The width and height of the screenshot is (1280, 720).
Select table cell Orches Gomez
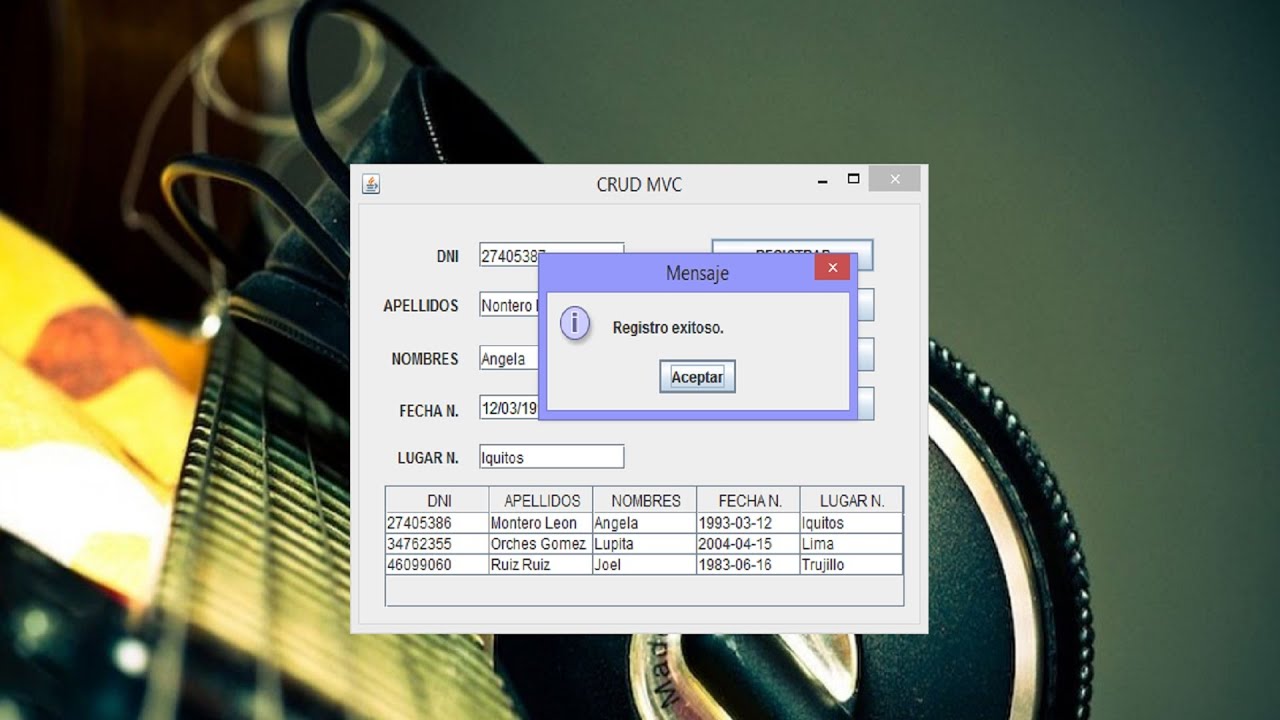[x=541, y=544]
